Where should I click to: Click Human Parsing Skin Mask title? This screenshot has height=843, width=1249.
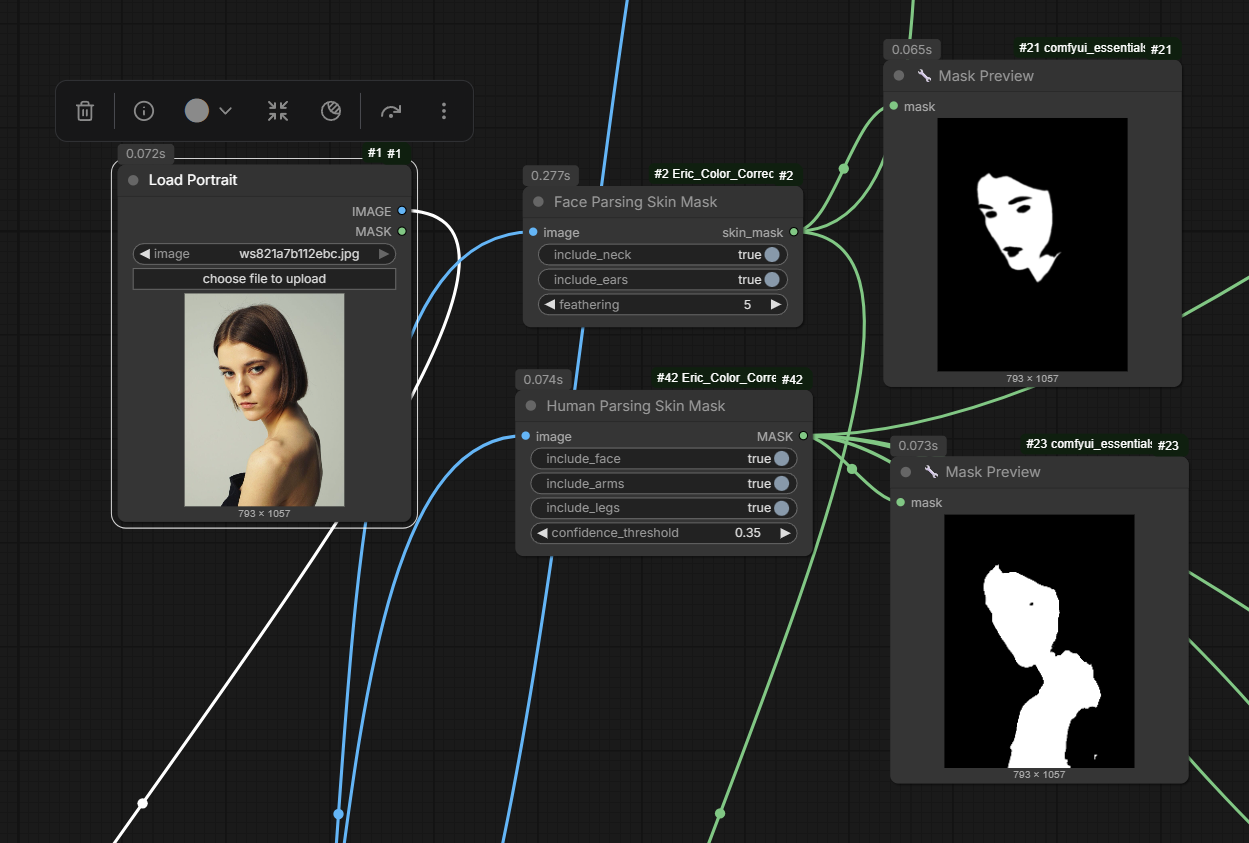click(x=636, y=406)
